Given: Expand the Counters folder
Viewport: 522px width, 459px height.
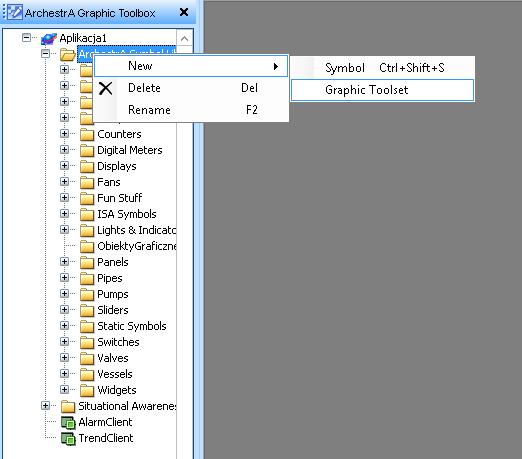Looking at the screenshot, I should pyautogui.click(x=64, y=134).
